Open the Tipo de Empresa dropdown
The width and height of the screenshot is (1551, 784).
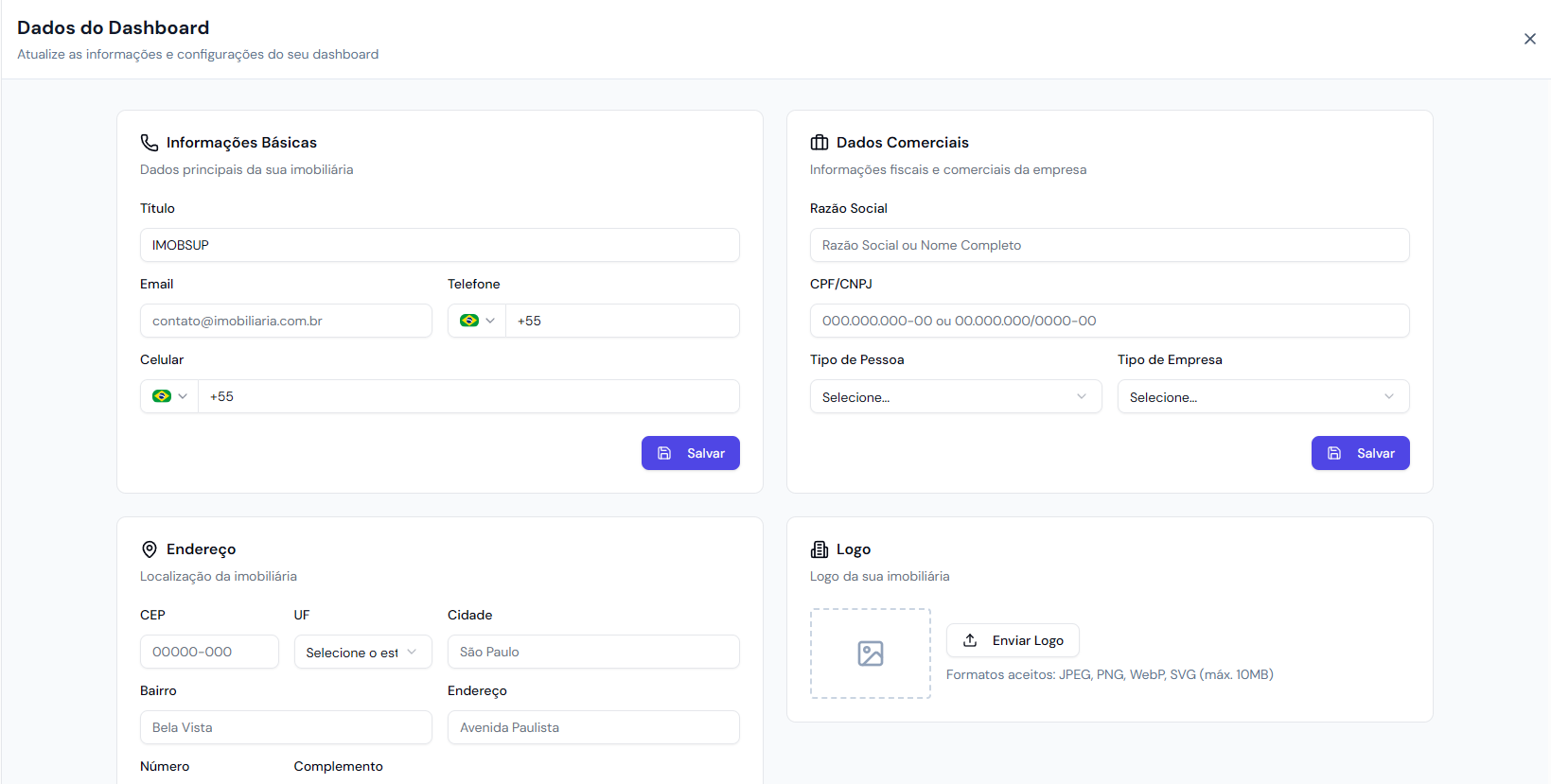(1262, 397)
